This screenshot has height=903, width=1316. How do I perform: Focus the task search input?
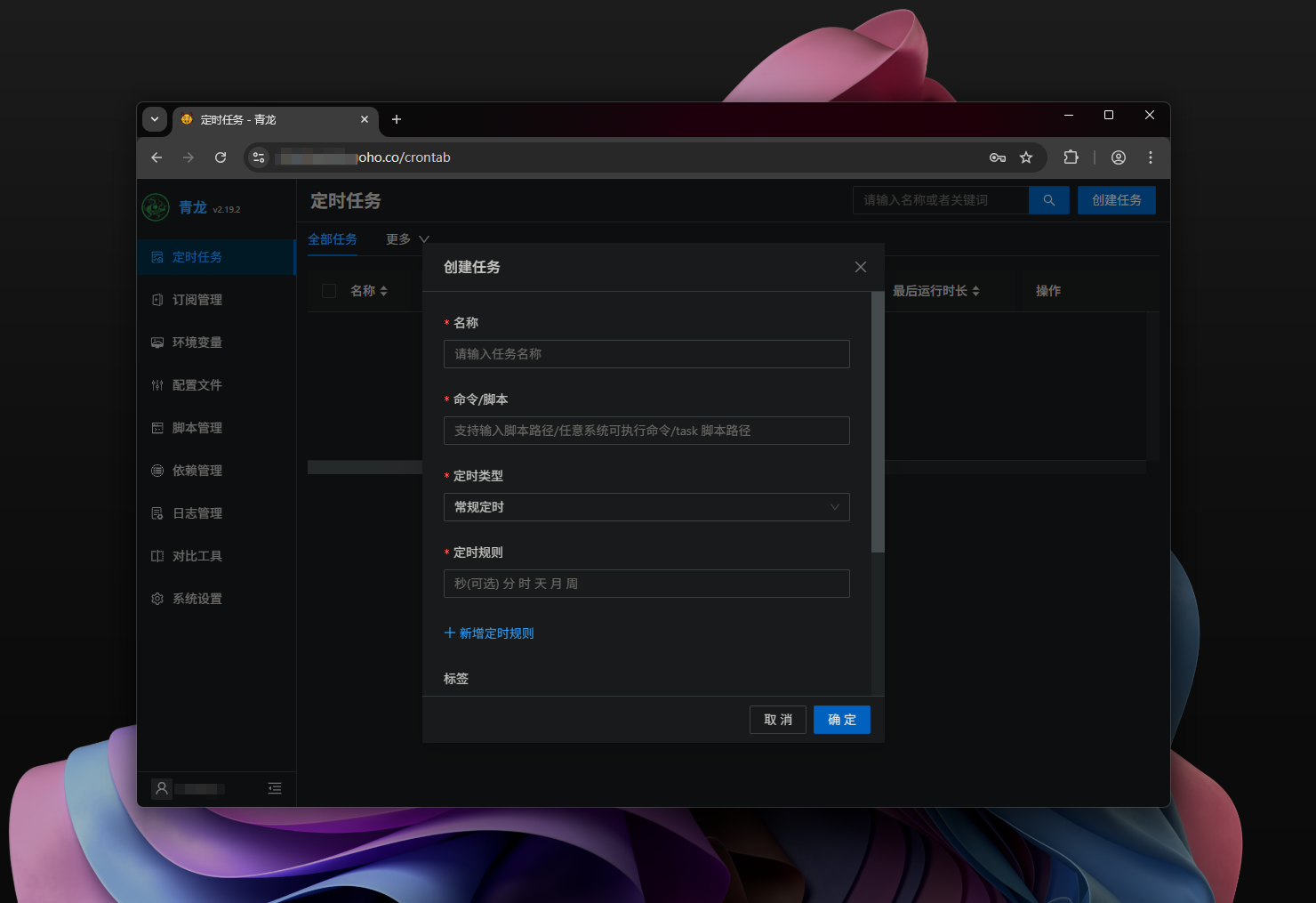[941, 200]
